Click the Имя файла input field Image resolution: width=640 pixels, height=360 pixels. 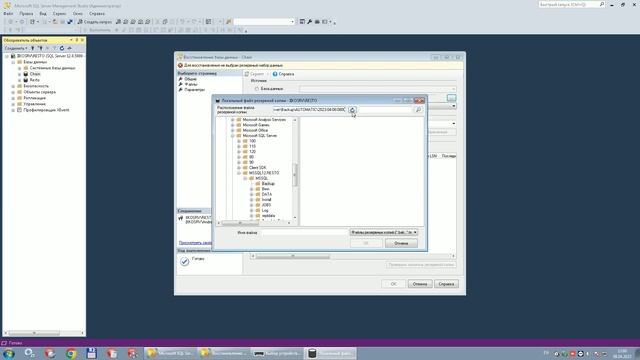pos(304,232)
